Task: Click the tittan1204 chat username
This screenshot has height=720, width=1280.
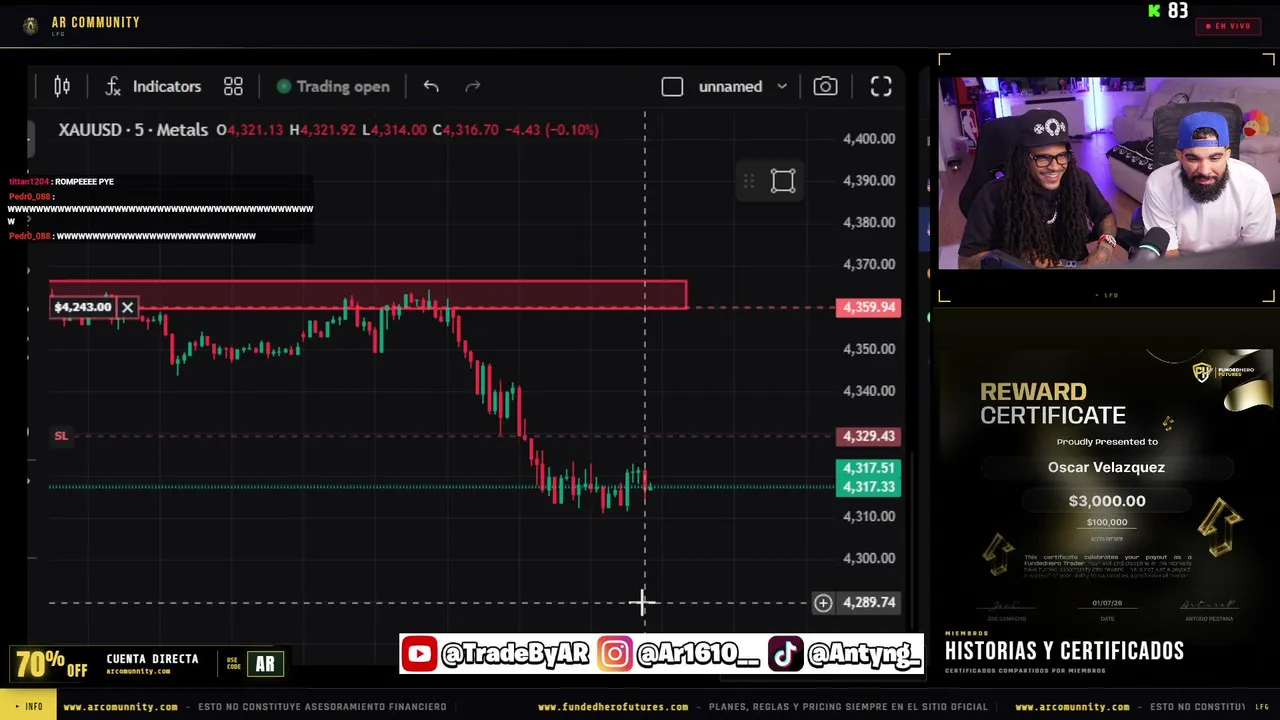Action: point(28,182)
